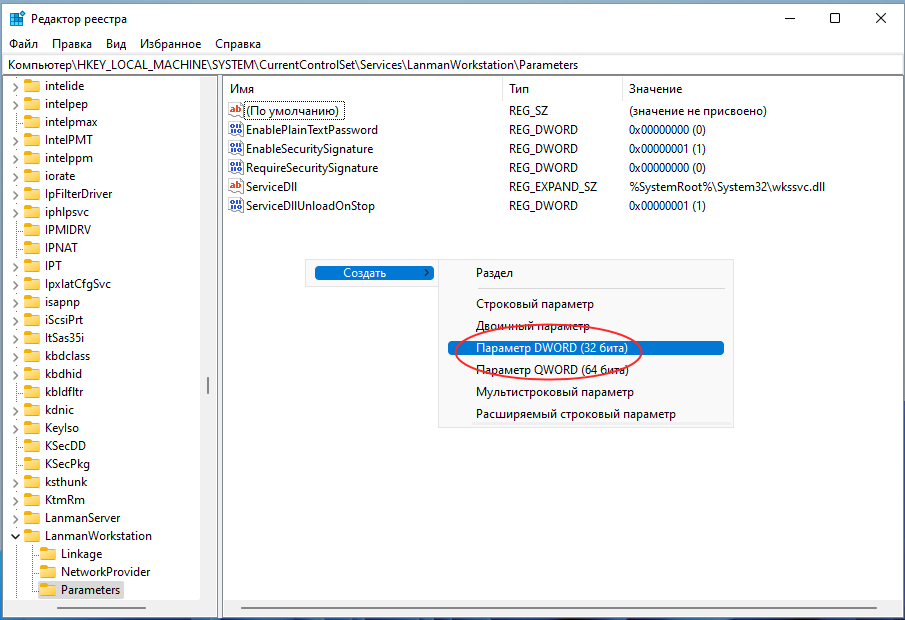The image size is (905, 620).
Task: Expand the kdnic tree node
Action: [16, 410]
